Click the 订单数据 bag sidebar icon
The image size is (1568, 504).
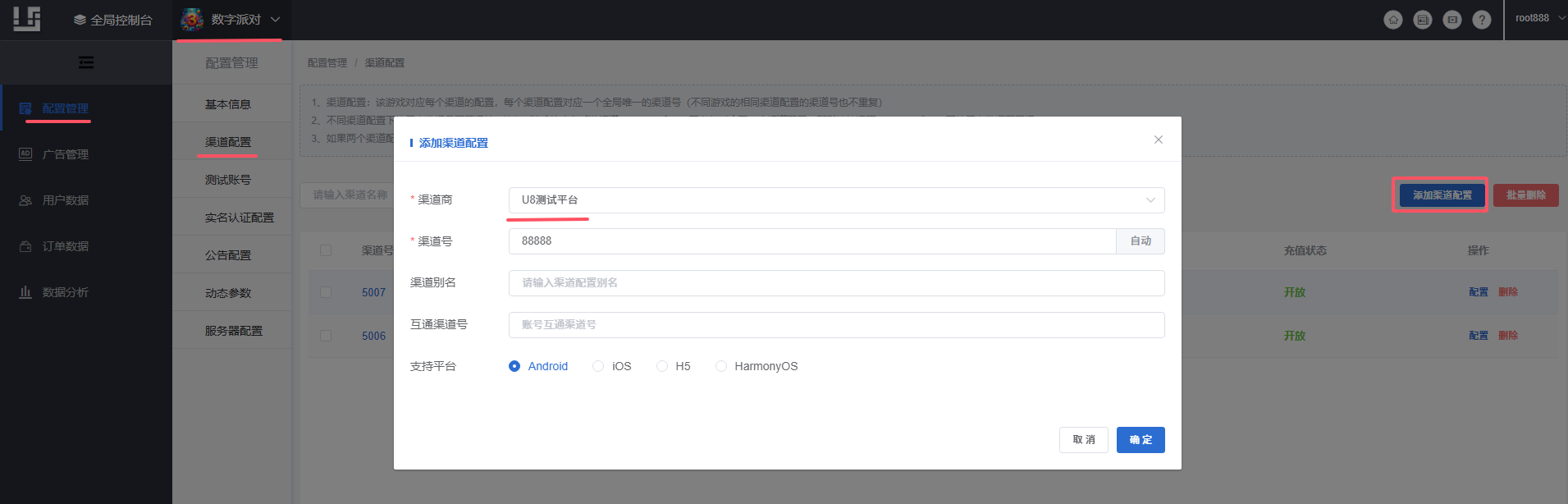pos(25,246)
